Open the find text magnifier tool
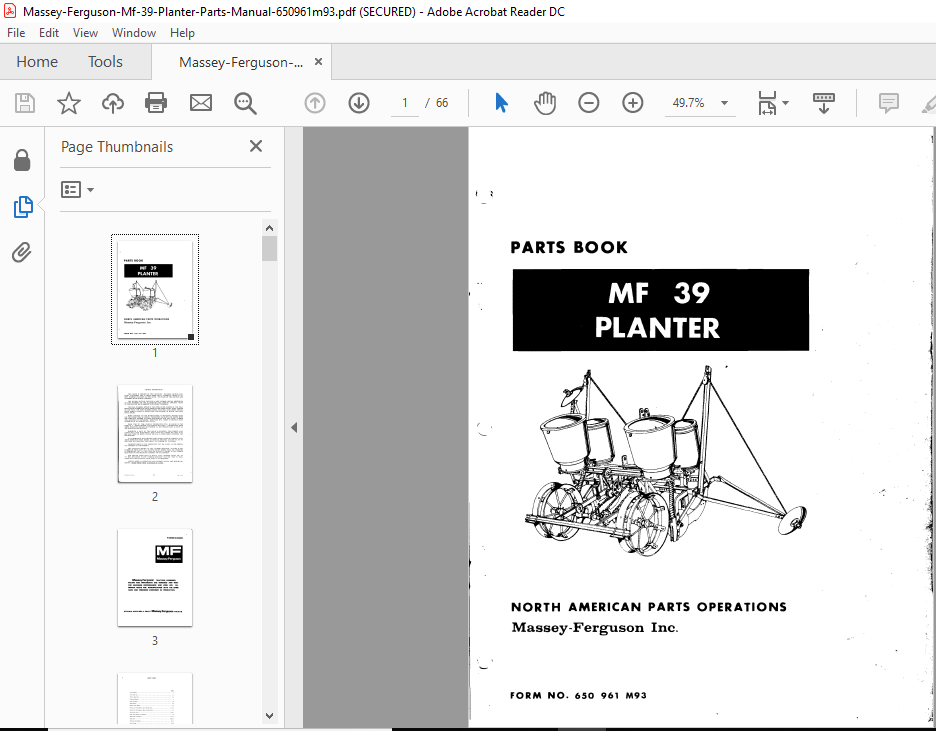Viewport: 936px width, 731px height. [x=245, y=103]
